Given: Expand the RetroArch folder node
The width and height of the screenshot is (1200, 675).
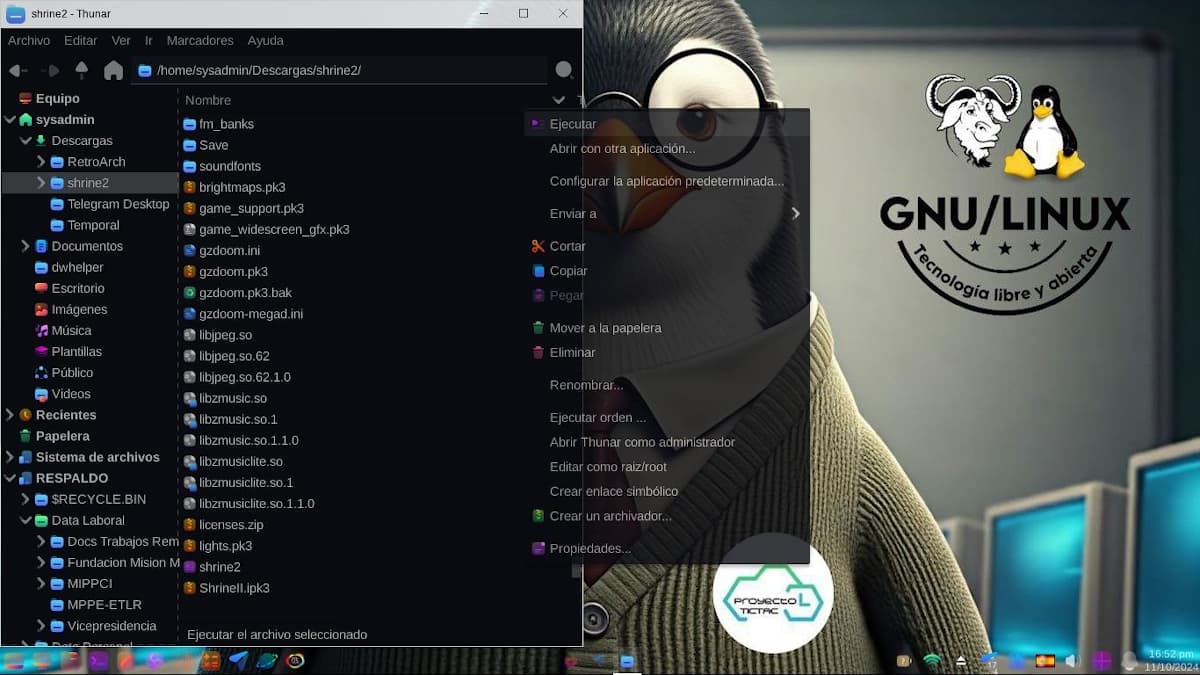Looking at the screenshot, I should [41, 162].
